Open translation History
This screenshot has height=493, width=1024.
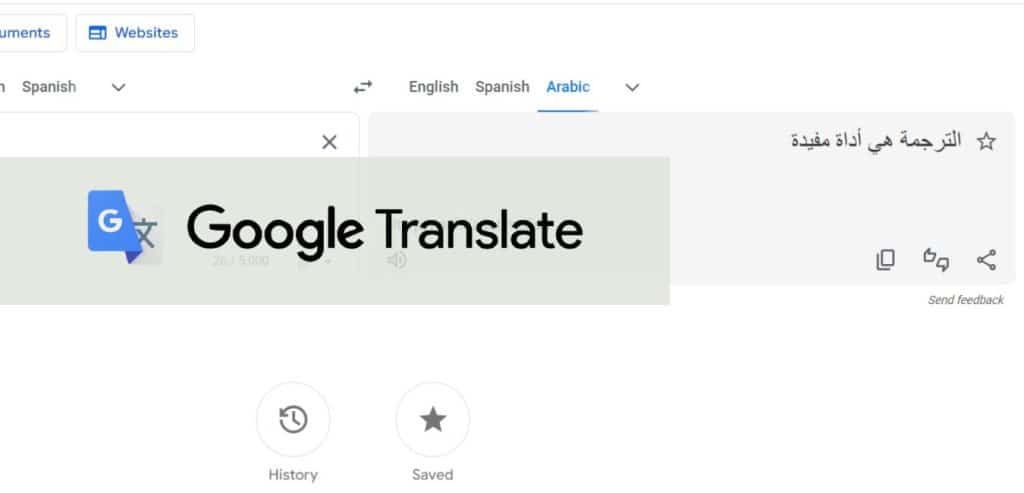pos(293,419)
